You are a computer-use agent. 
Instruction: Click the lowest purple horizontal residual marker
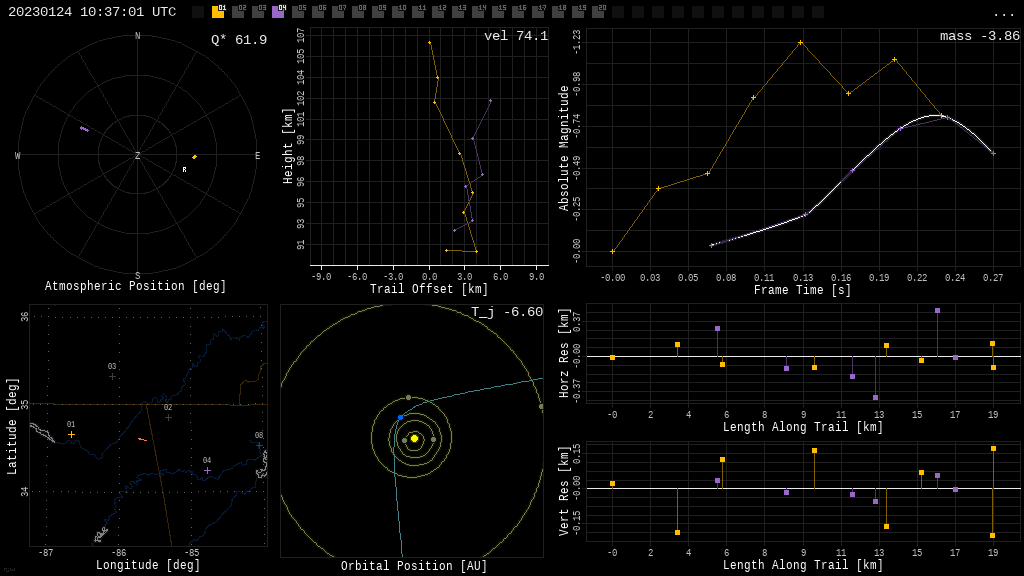pos(876,397)
